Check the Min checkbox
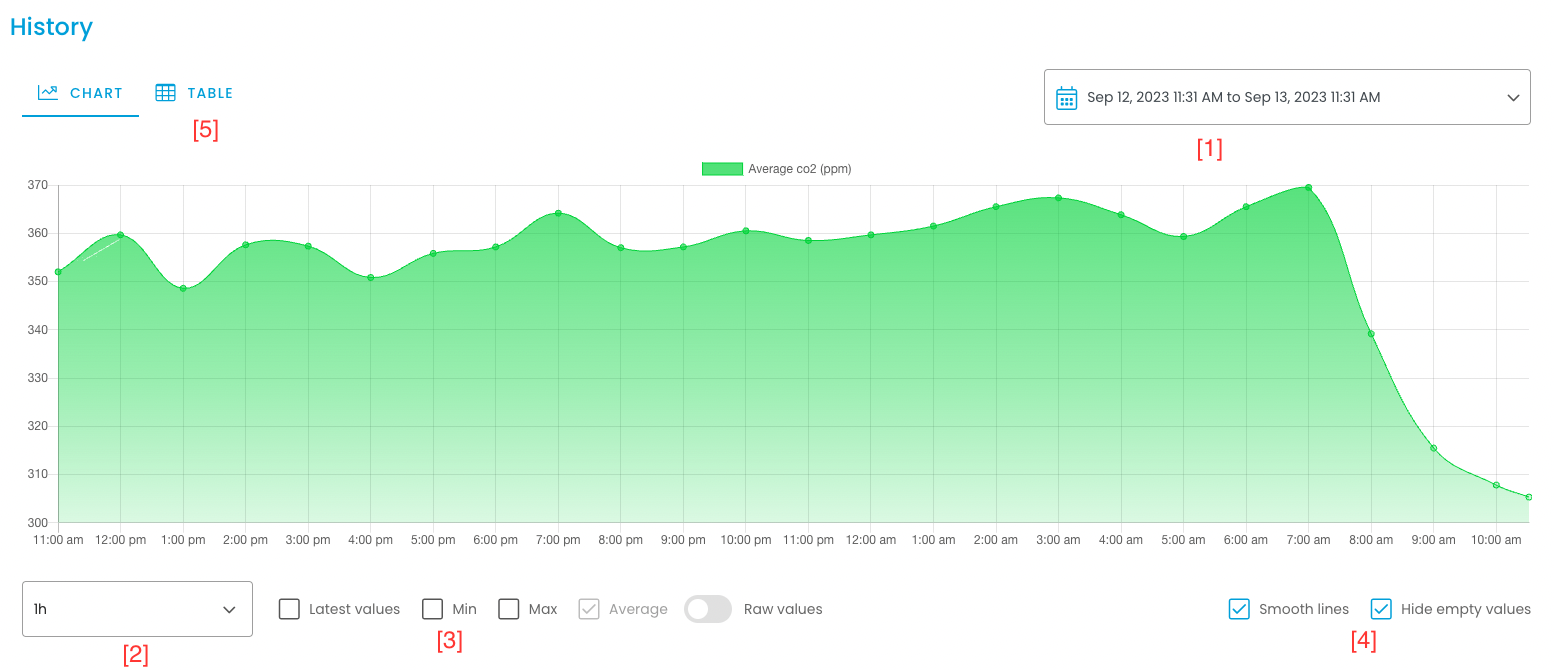Screen dimensions: 1554x670 (433, 608)
